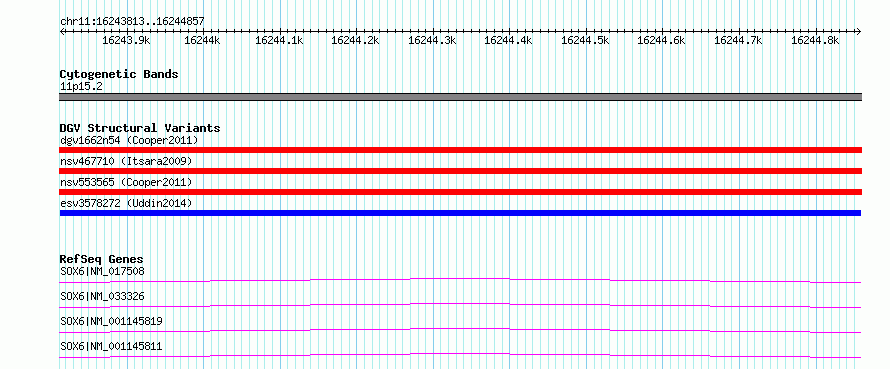Open the SOX6|NM_033326 gene label

[x=102, y=296]
